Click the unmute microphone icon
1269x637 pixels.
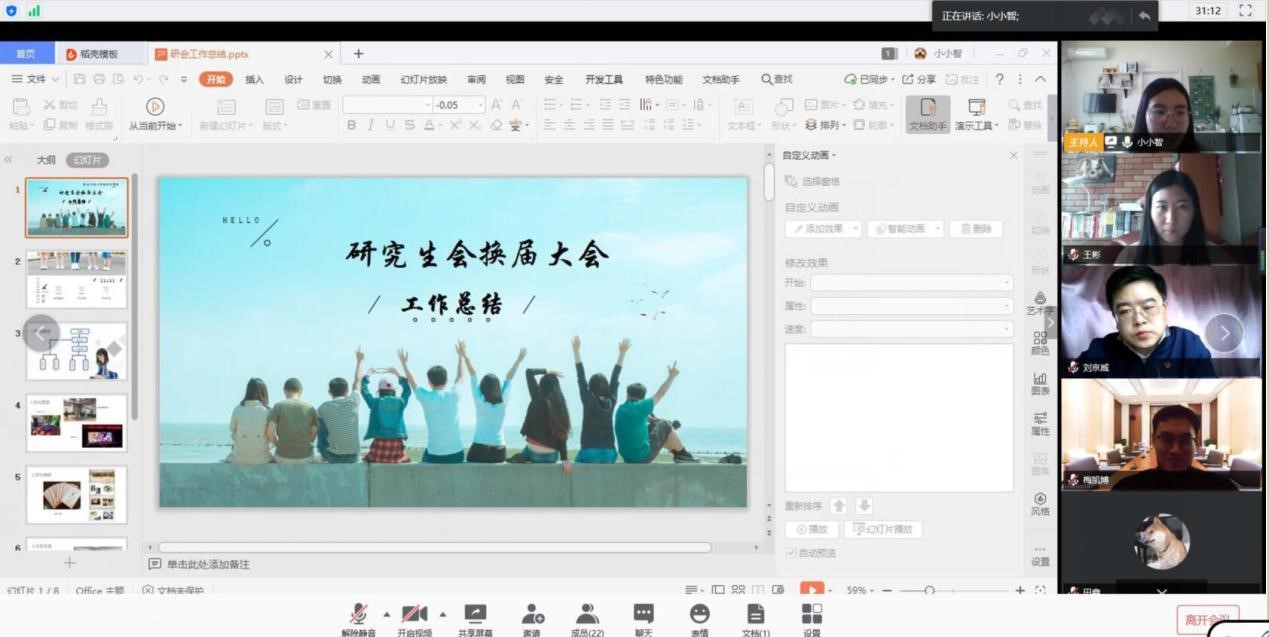point(358,614)
